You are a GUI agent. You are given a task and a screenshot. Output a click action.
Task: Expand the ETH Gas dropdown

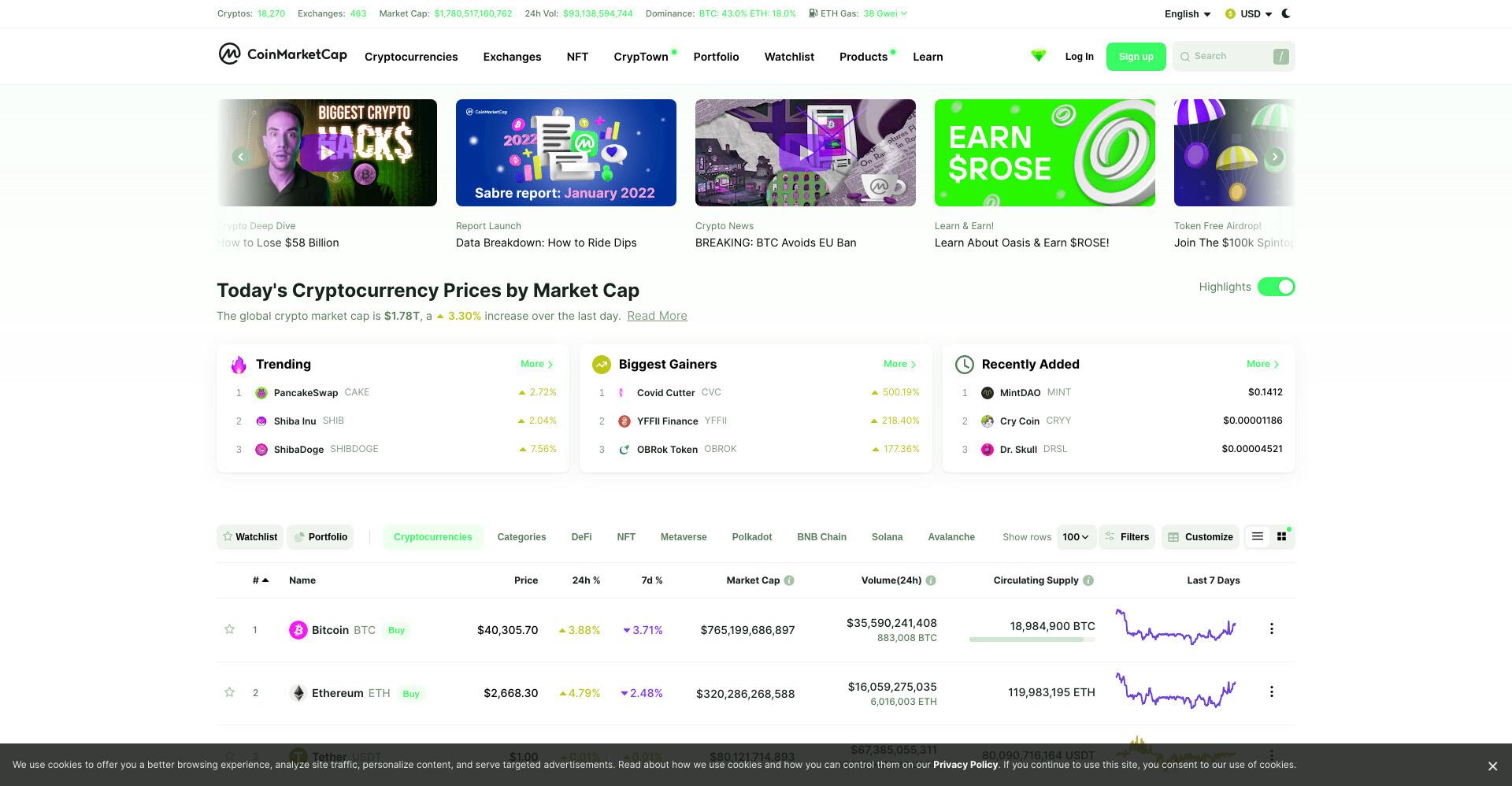(x=885, y=13)
